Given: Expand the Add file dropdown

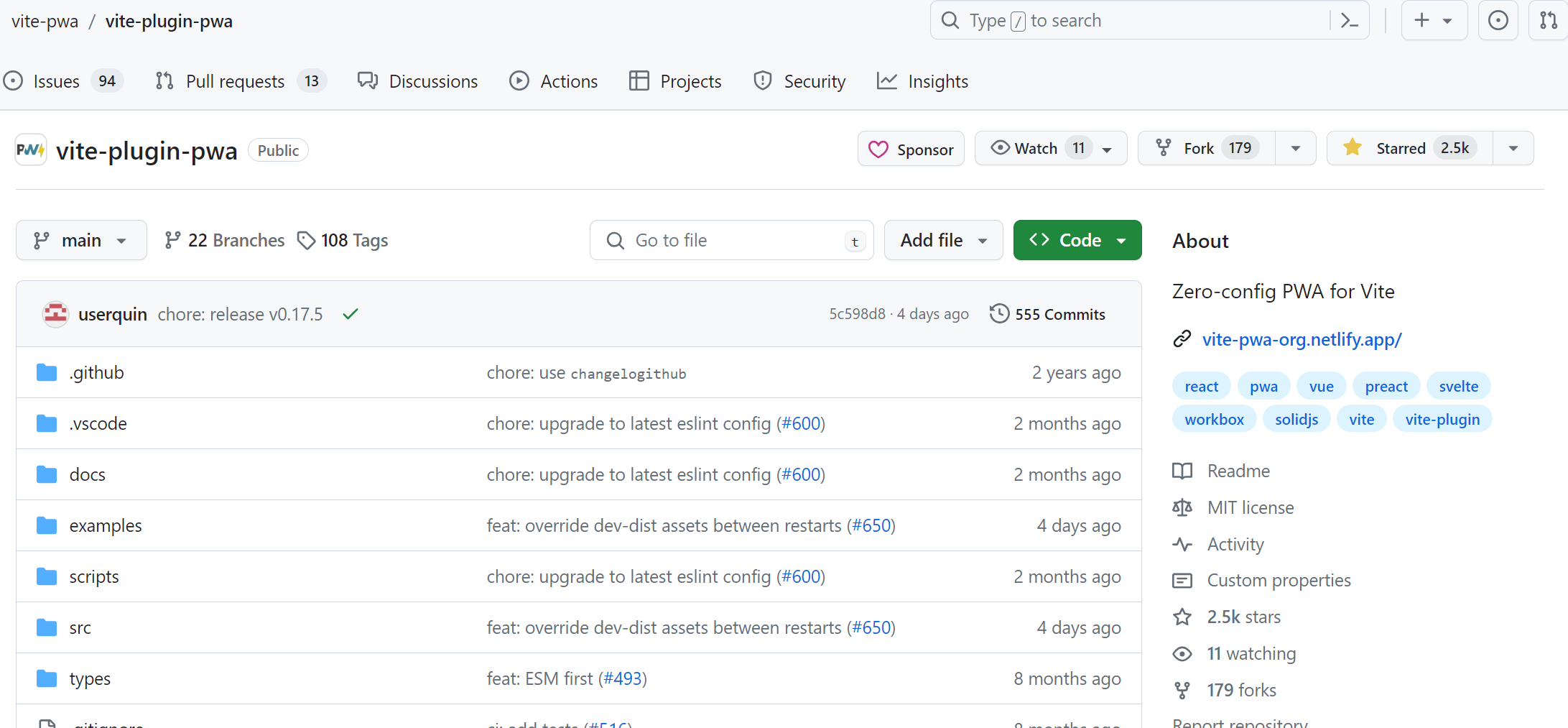Looking at the screenshot, I should click(943, 240).
